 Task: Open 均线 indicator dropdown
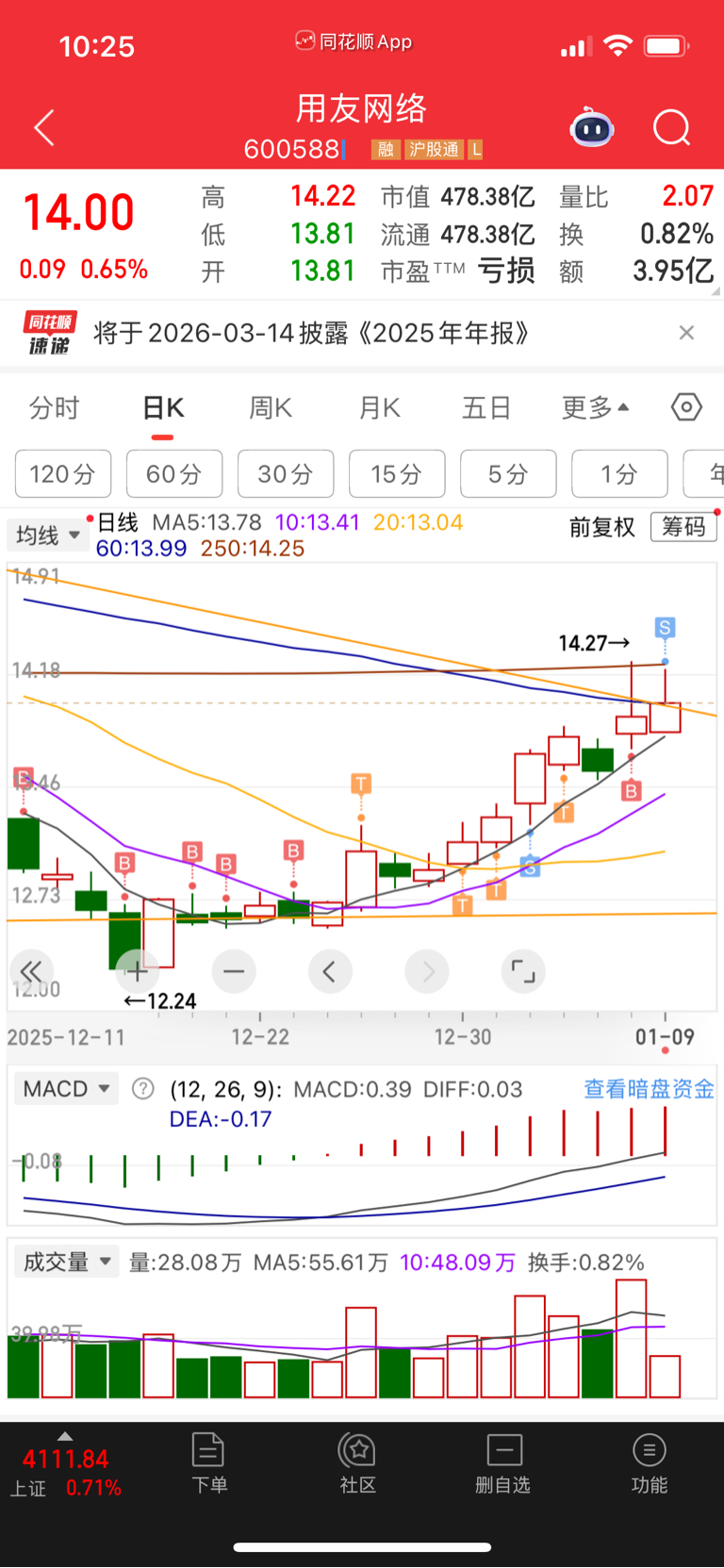click(47, 536)
